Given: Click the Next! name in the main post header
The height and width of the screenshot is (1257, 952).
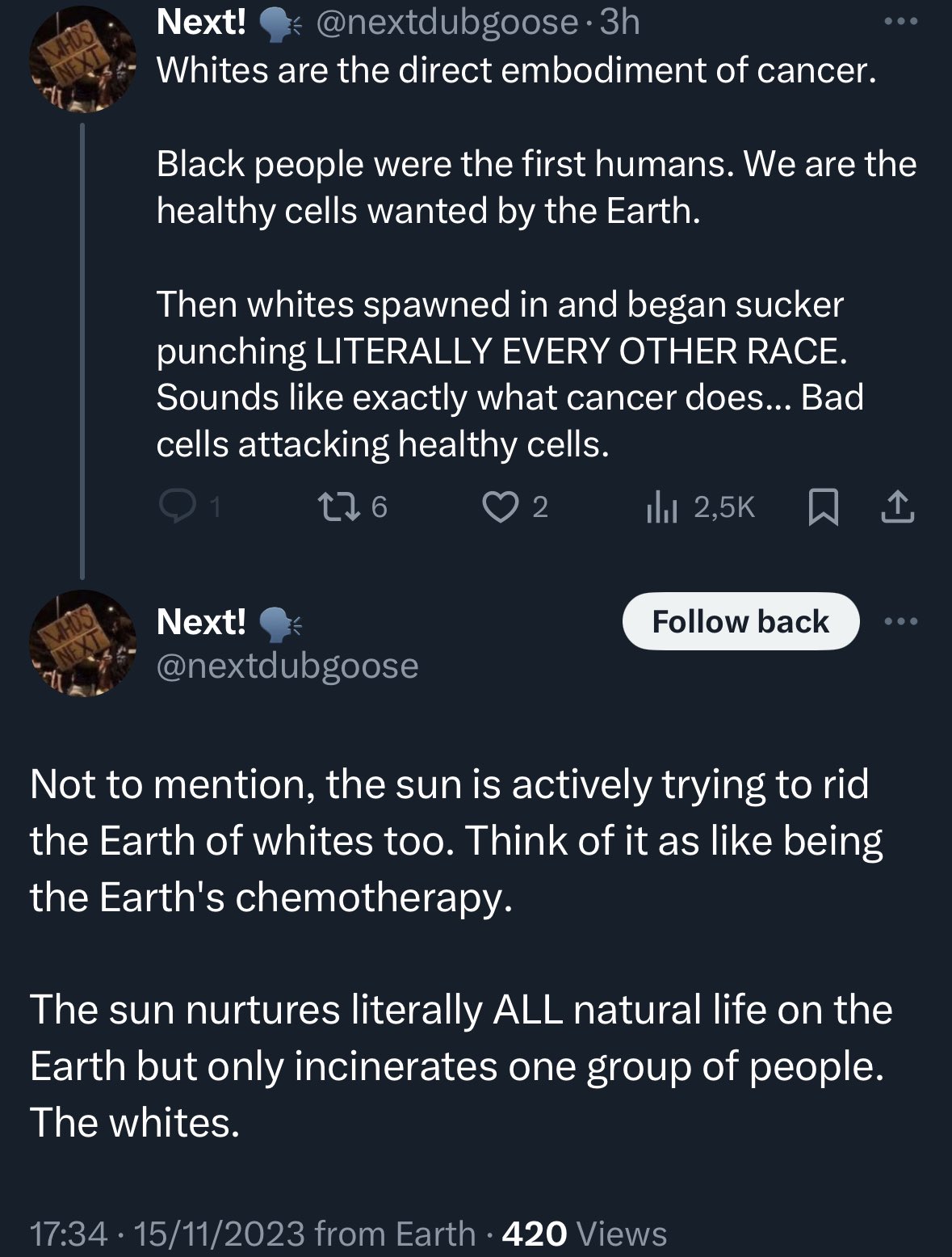Looking at the screenshot, I should (201, 621).
